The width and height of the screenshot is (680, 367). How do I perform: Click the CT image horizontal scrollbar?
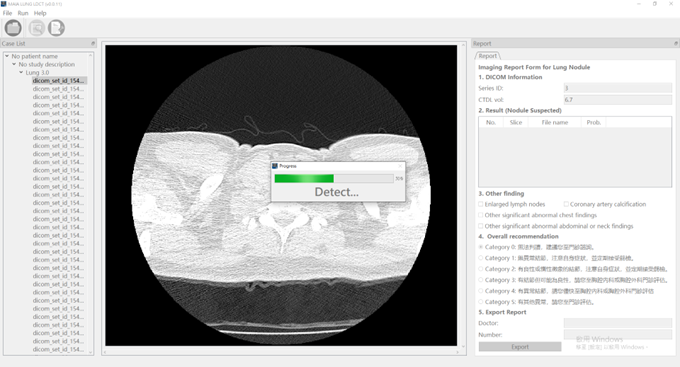281,352
